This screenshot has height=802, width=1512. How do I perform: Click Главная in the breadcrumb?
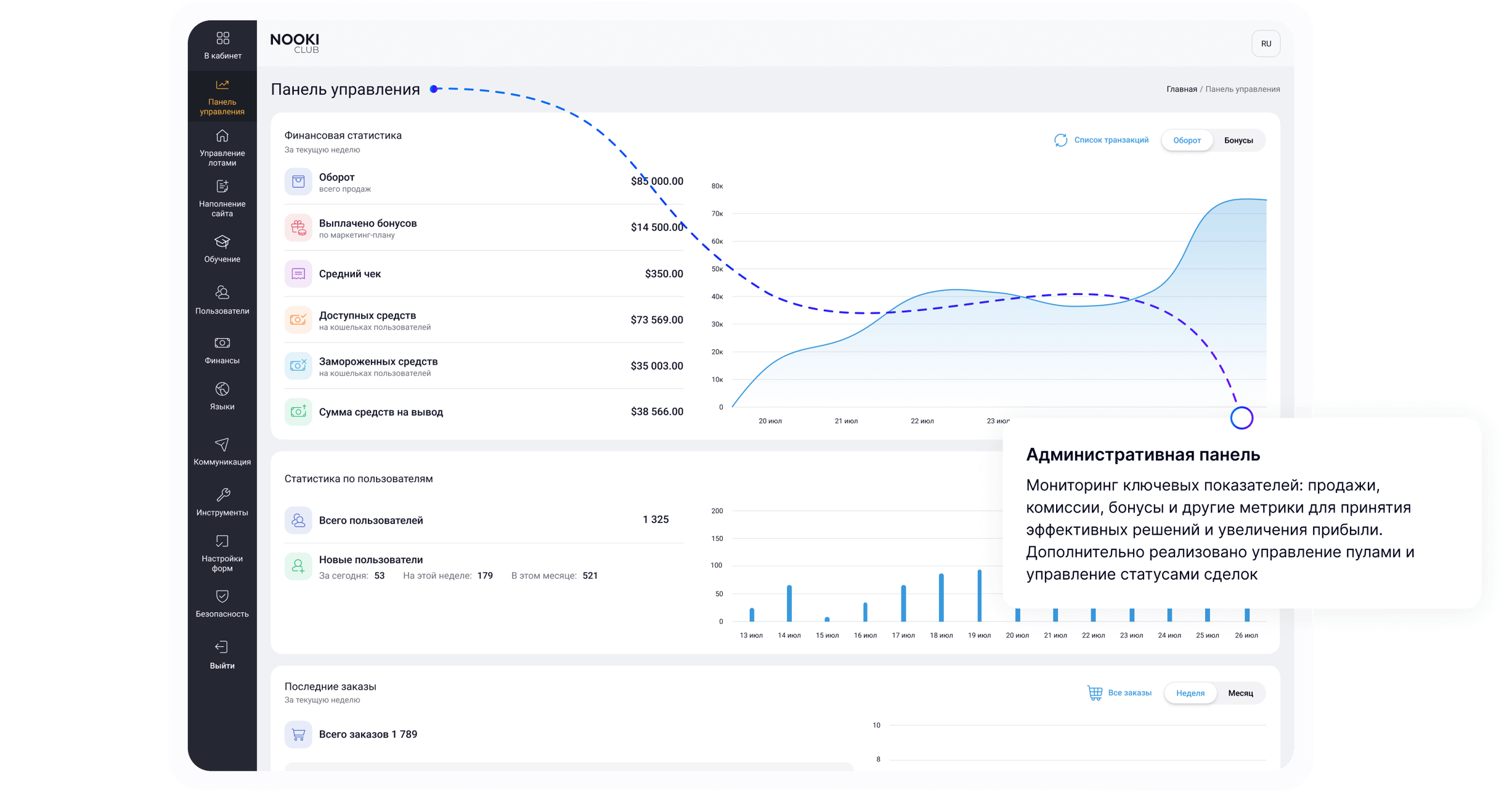point(1181,89)
